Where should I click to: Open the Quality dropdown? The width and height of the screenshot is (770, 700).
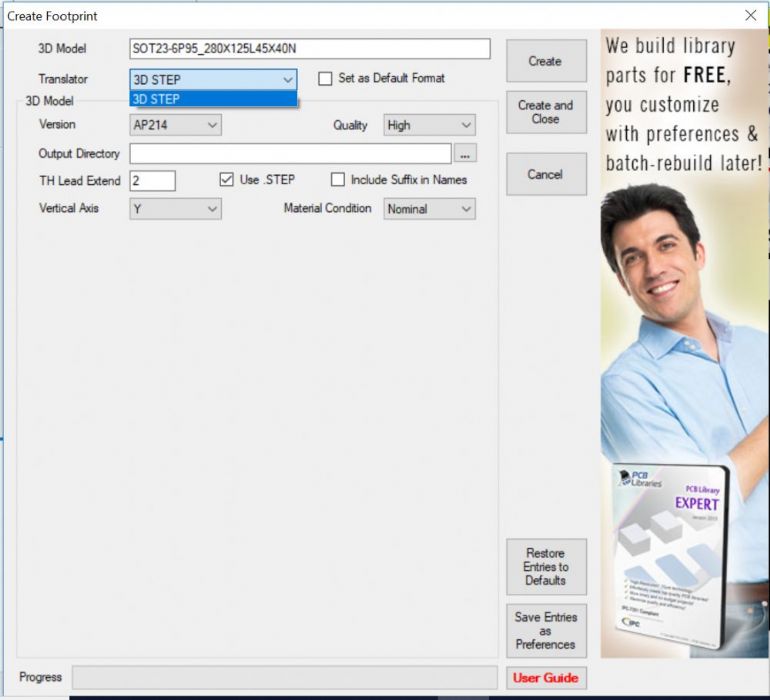click(429, 125)
